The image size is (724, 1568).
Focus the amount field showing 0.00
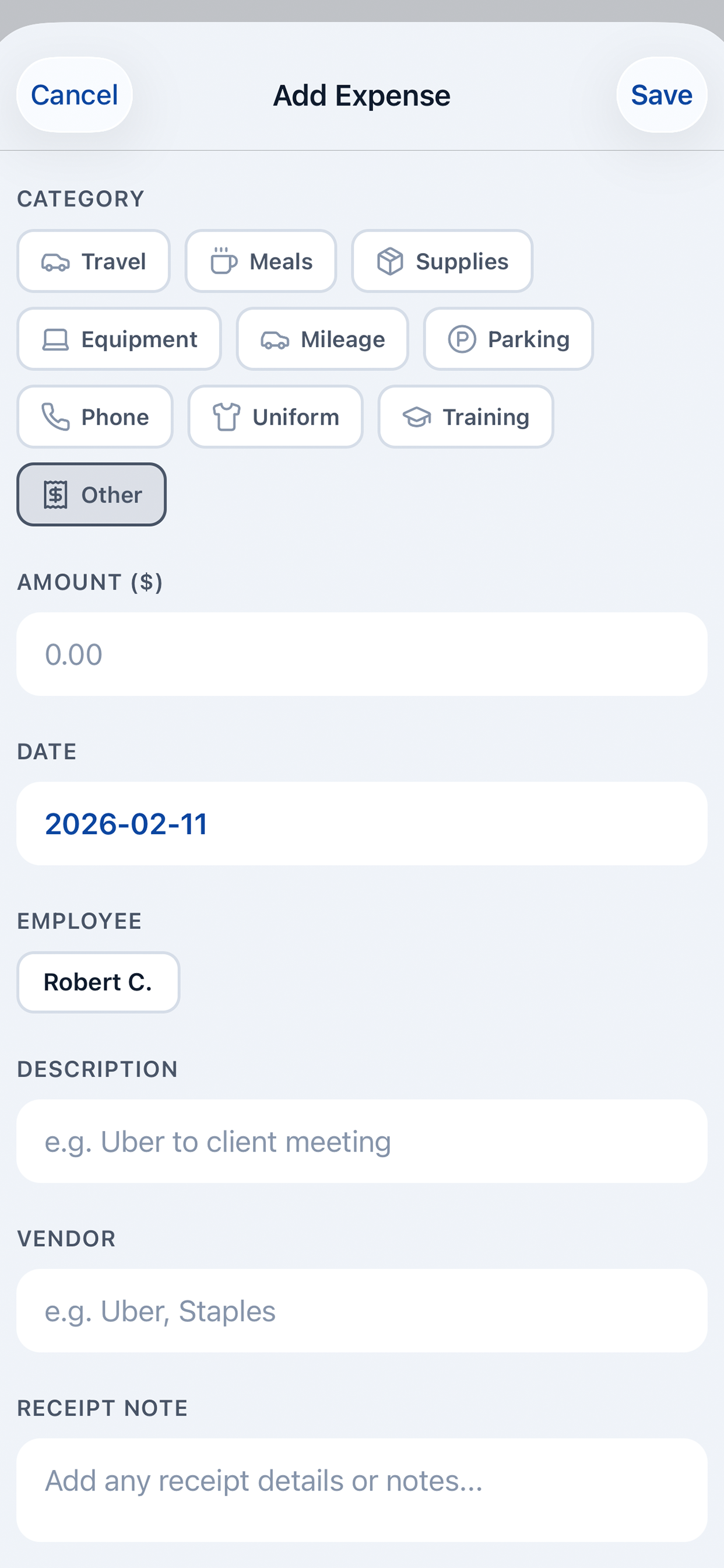(x=362, y=653)
